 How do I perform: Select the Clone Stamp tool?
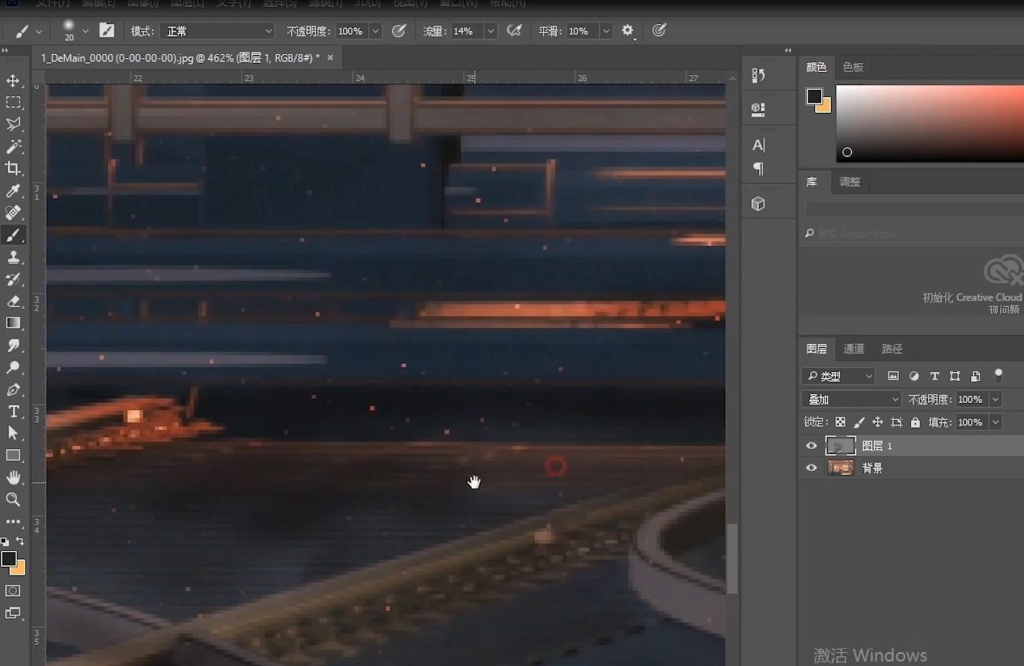[x=13, y=257]
